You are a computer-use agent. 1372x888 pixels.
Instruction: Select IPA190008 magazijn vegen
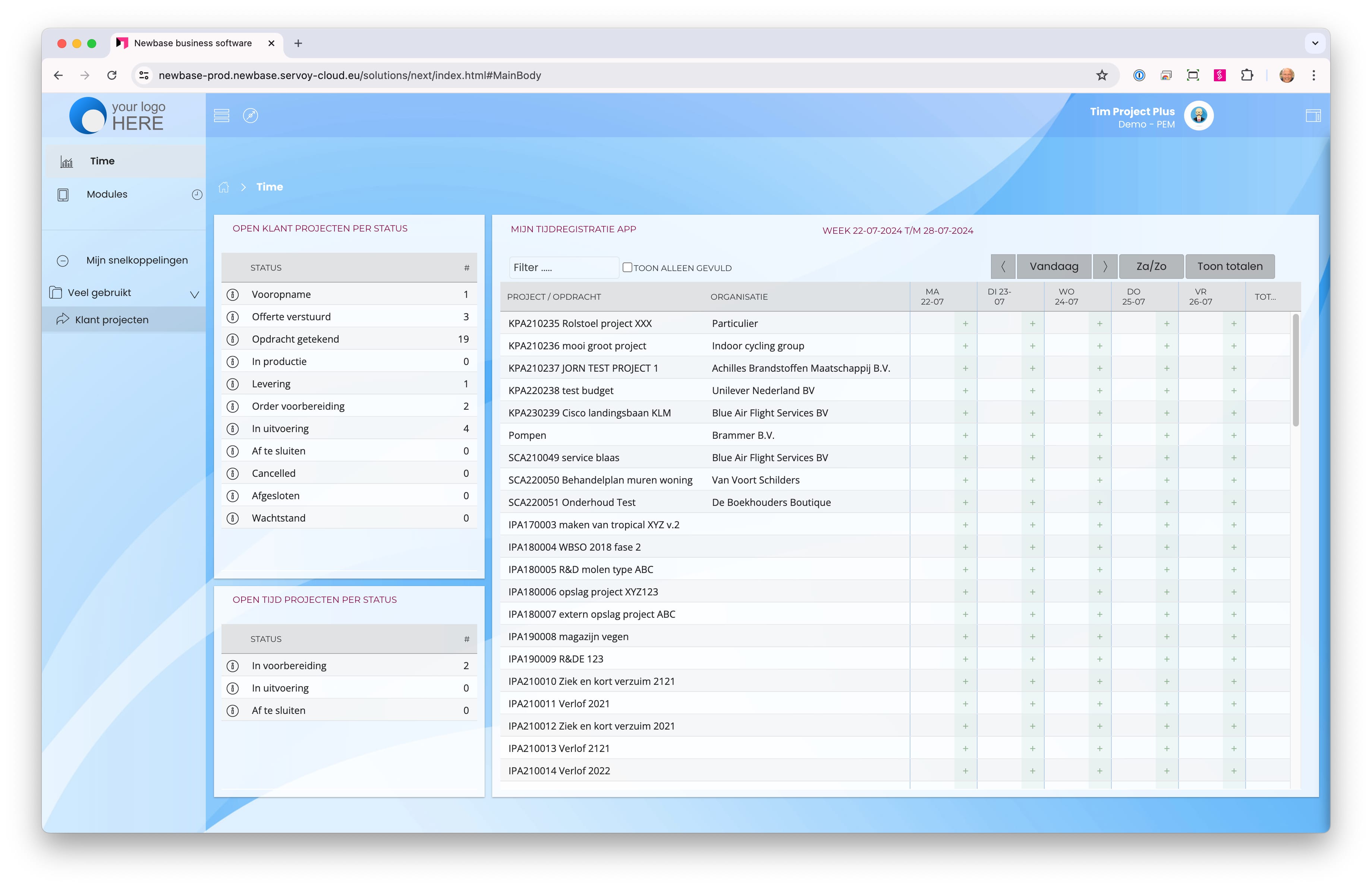[568, 637]
